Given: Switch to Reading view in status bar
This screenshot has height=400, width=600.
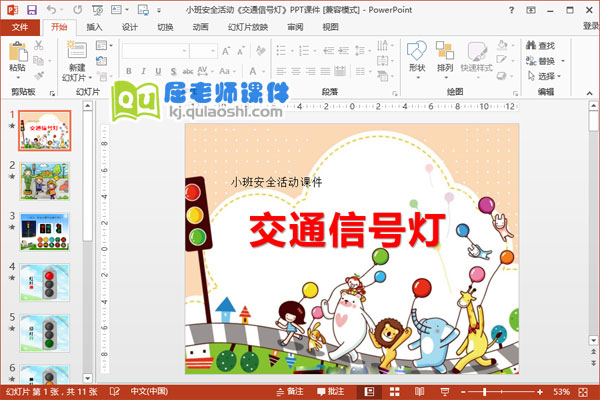Looking at the screenshot, I should (419, 392).
